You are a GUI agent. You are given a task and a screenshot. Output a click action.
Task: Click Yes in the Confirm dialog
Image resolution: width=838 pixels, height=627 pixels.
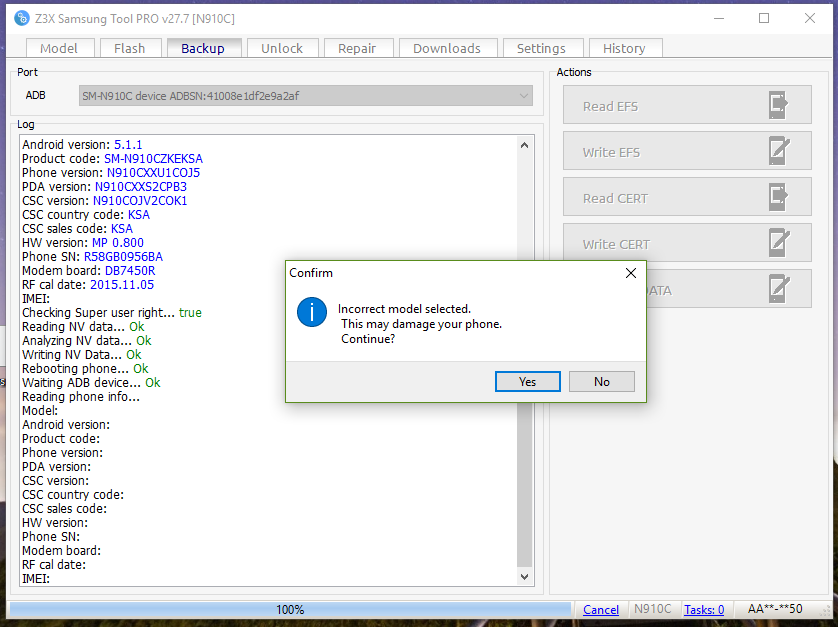(x=527, y=382)
